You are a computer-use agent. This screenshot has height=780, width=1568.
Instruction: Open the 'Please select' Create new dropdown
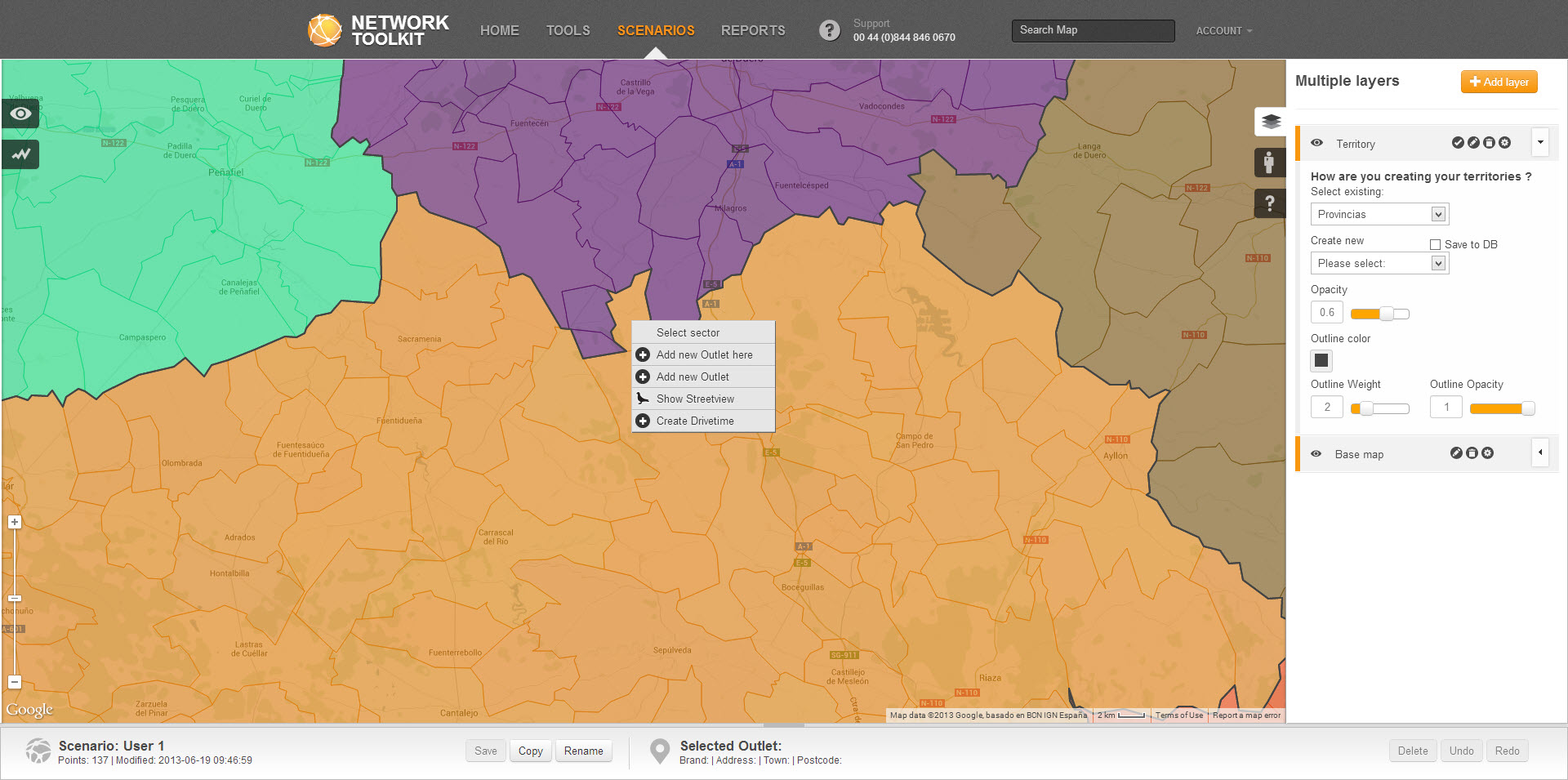click(x=1379, y=263)
